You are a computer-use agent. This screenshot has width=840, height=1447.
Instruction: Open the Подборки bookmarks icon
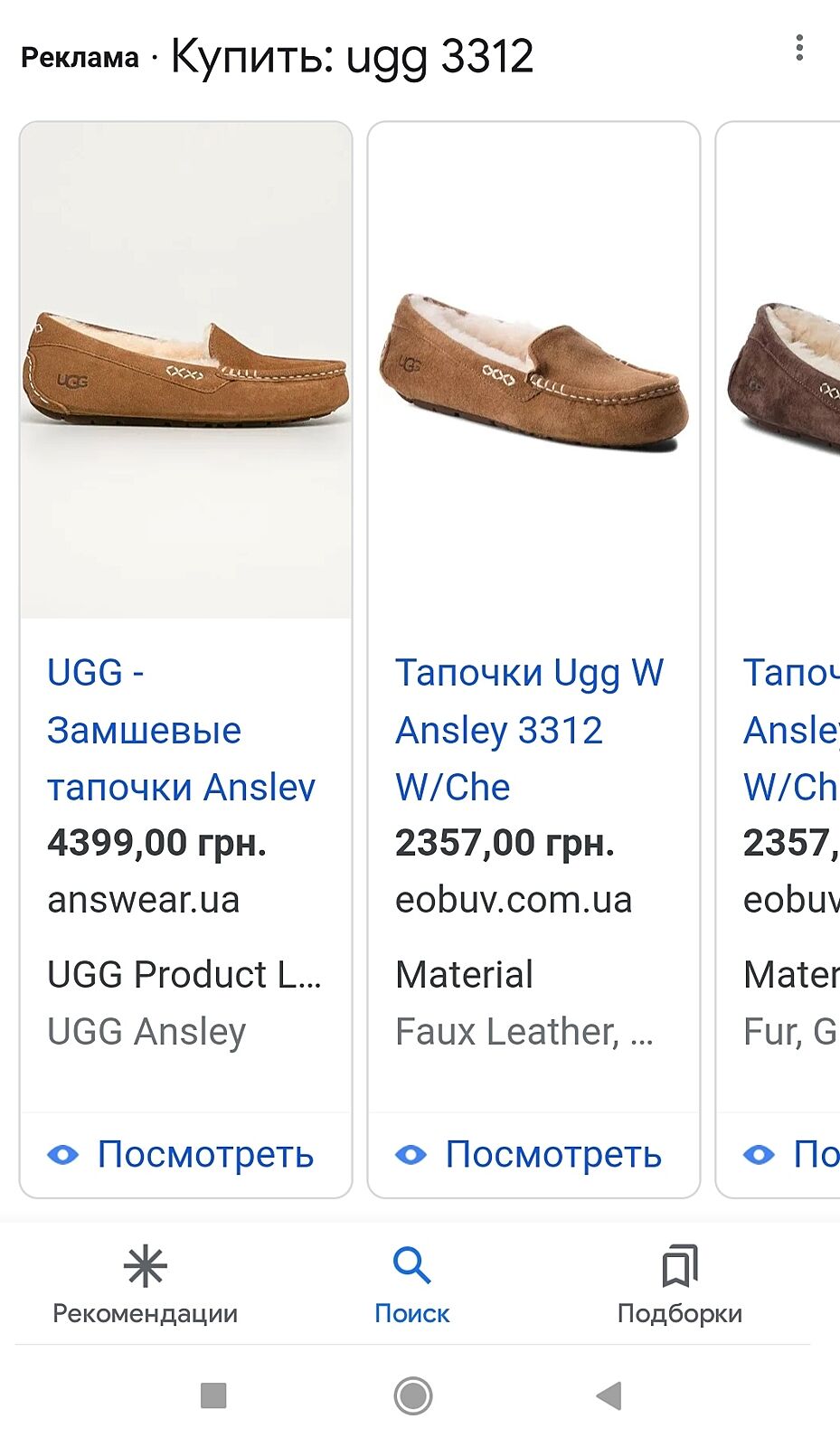coord(679,1265)
